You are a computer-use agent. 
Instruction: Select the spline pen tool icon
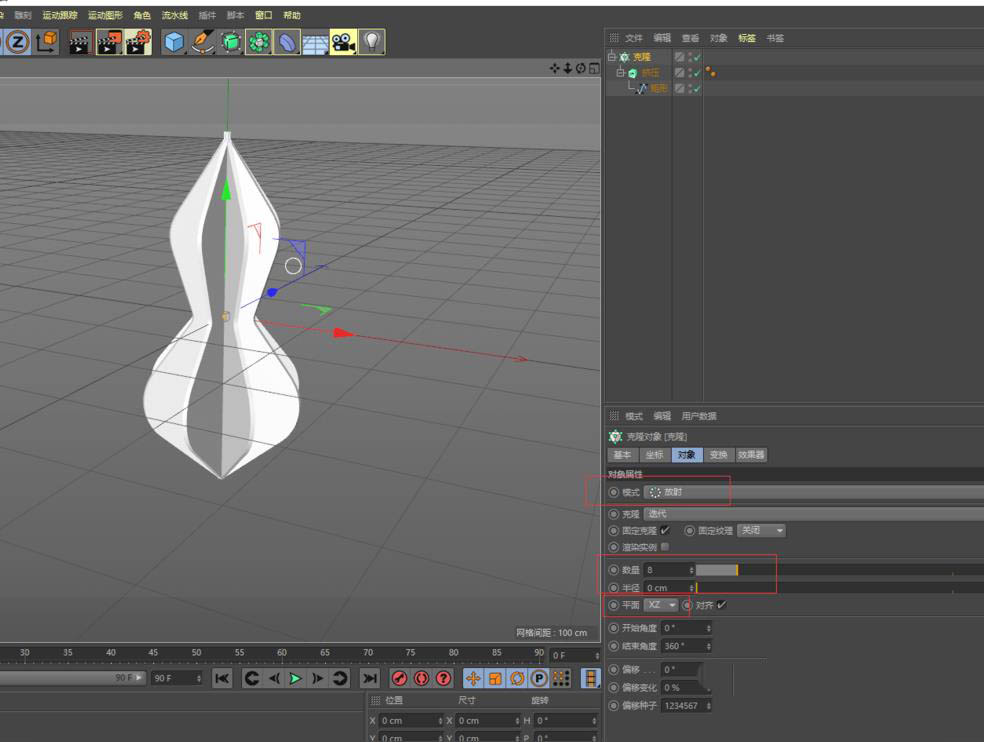[203, 42]
